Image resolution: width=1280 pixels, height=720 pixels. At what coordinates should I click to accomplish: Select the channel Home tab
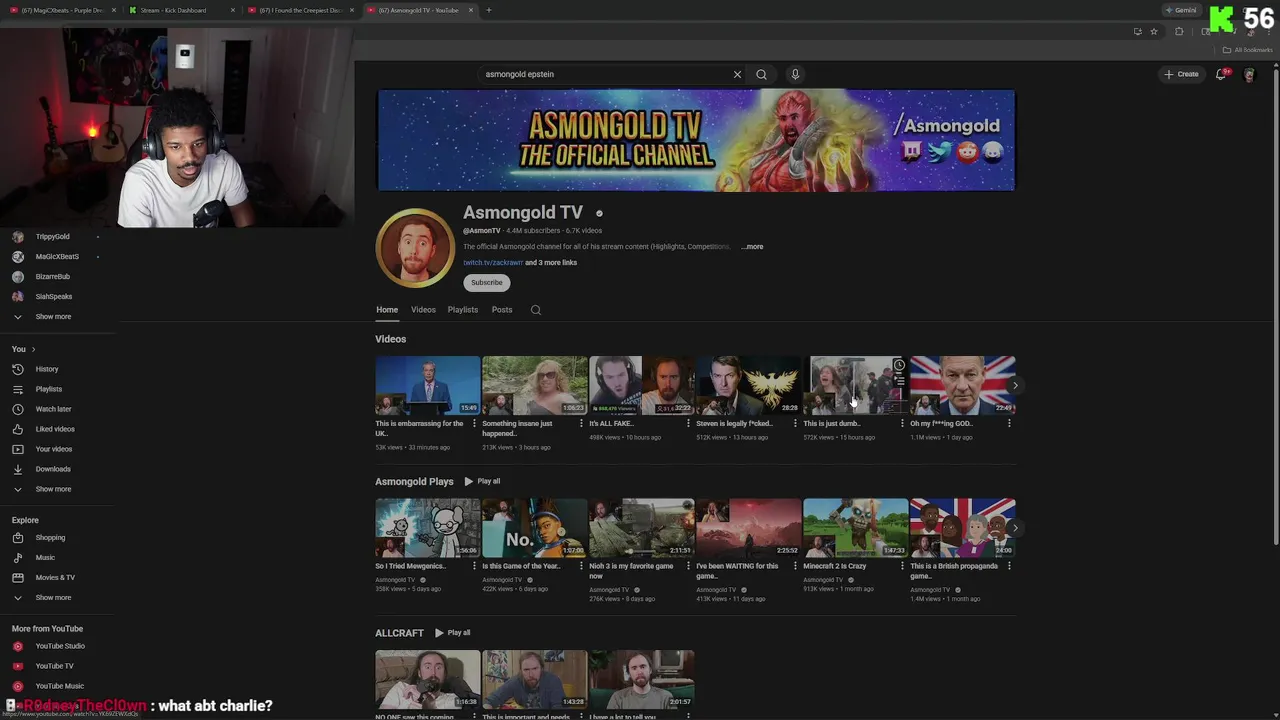point(387,310)
